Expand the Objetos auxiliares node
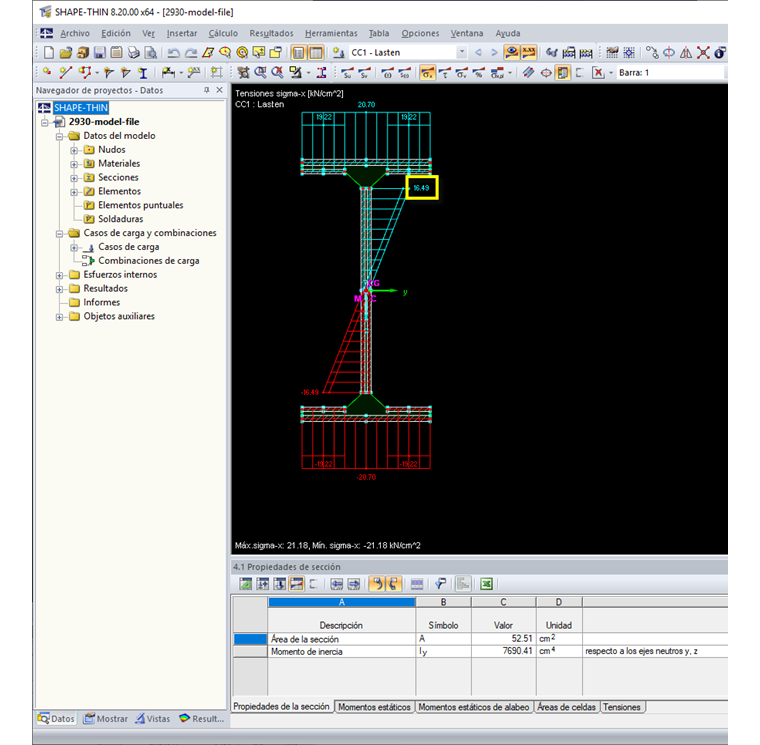The height and width of the screenshot is (745, 760). pyautogui.click(x=60, y=317)
